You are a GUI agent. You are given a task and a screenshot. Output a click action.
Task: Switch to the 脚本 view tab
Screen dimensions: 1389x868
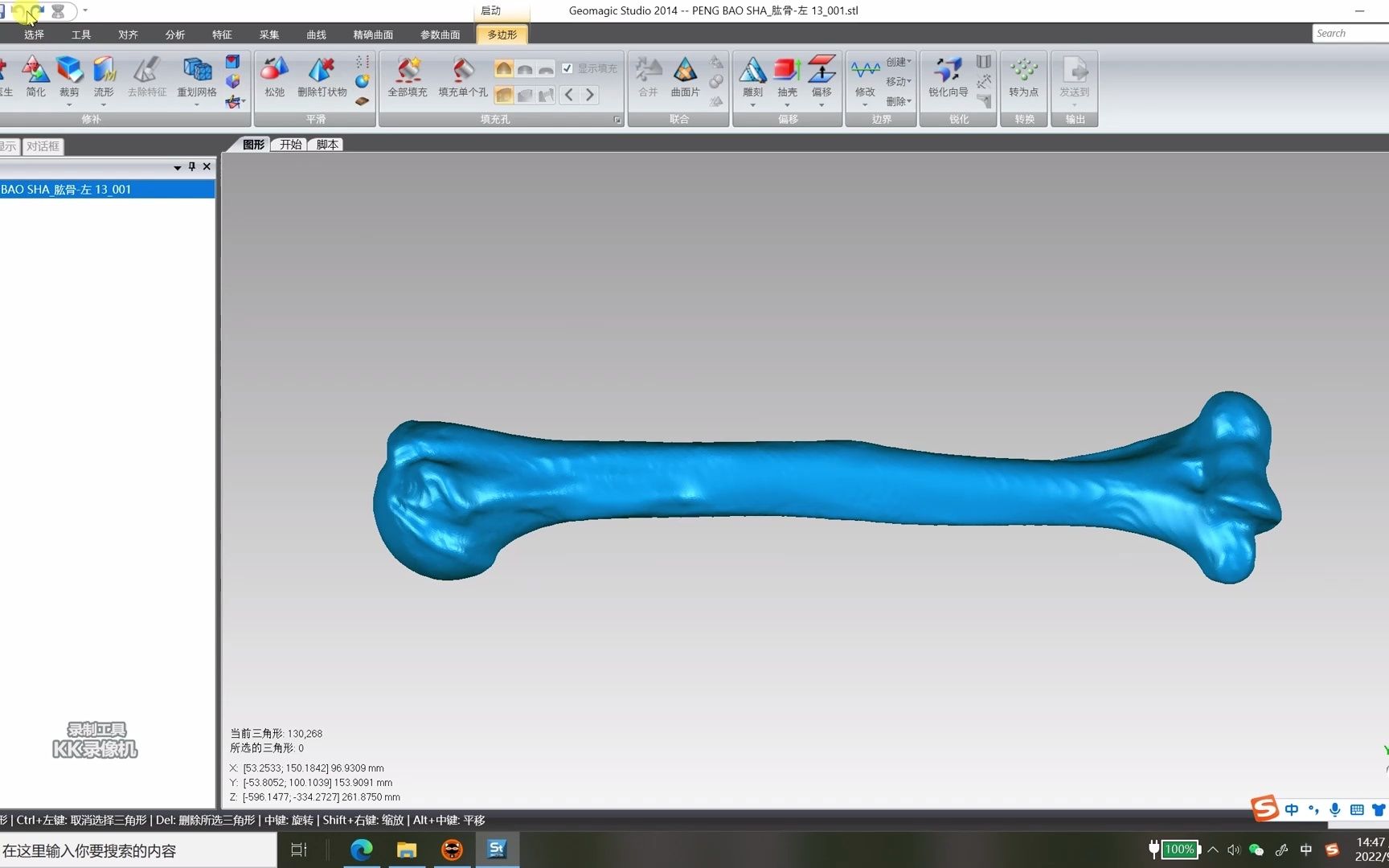click(x=327, y=145)
